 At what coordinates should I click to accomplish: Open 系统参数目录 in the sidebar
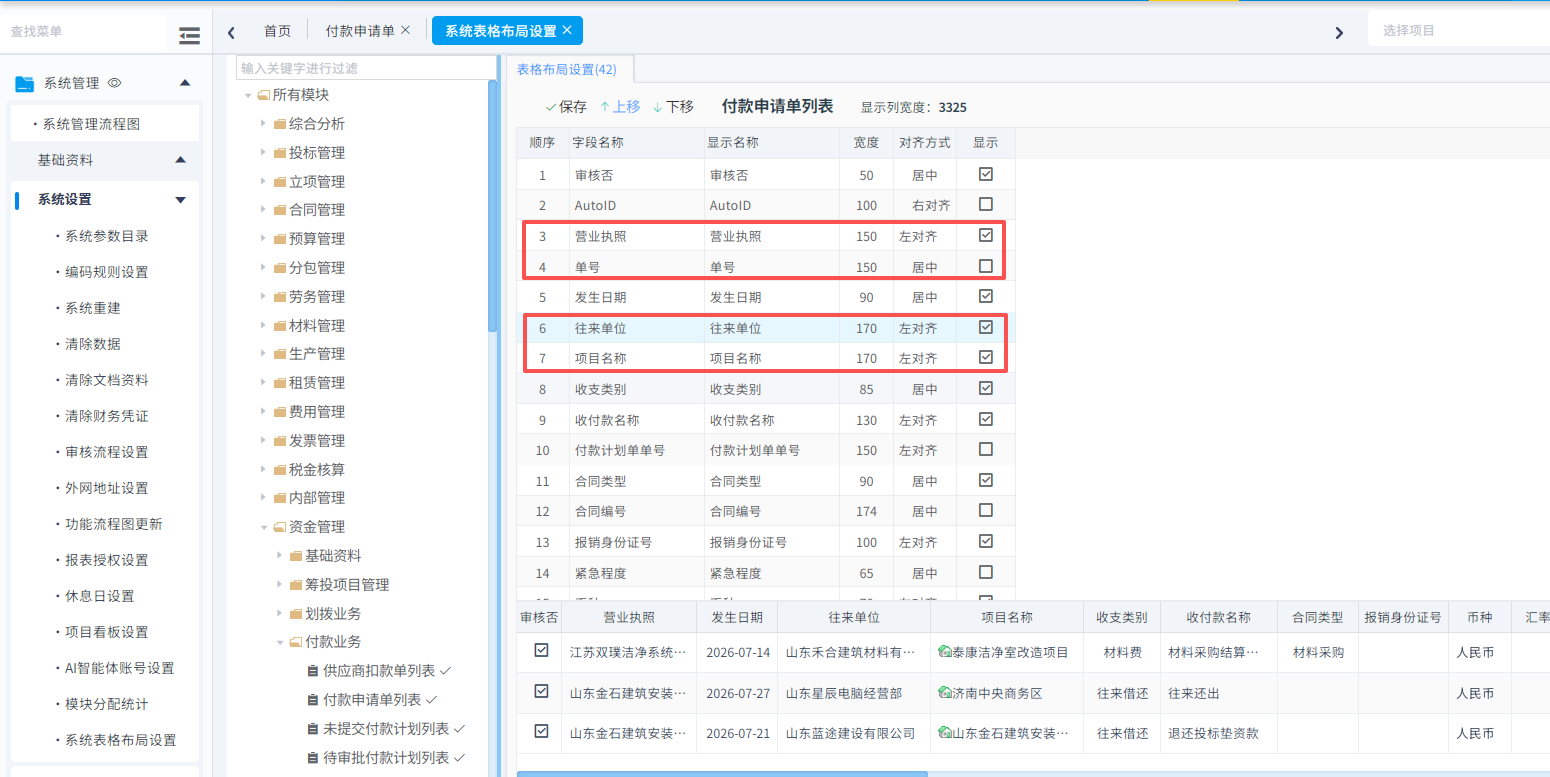(x=107, y=236)
